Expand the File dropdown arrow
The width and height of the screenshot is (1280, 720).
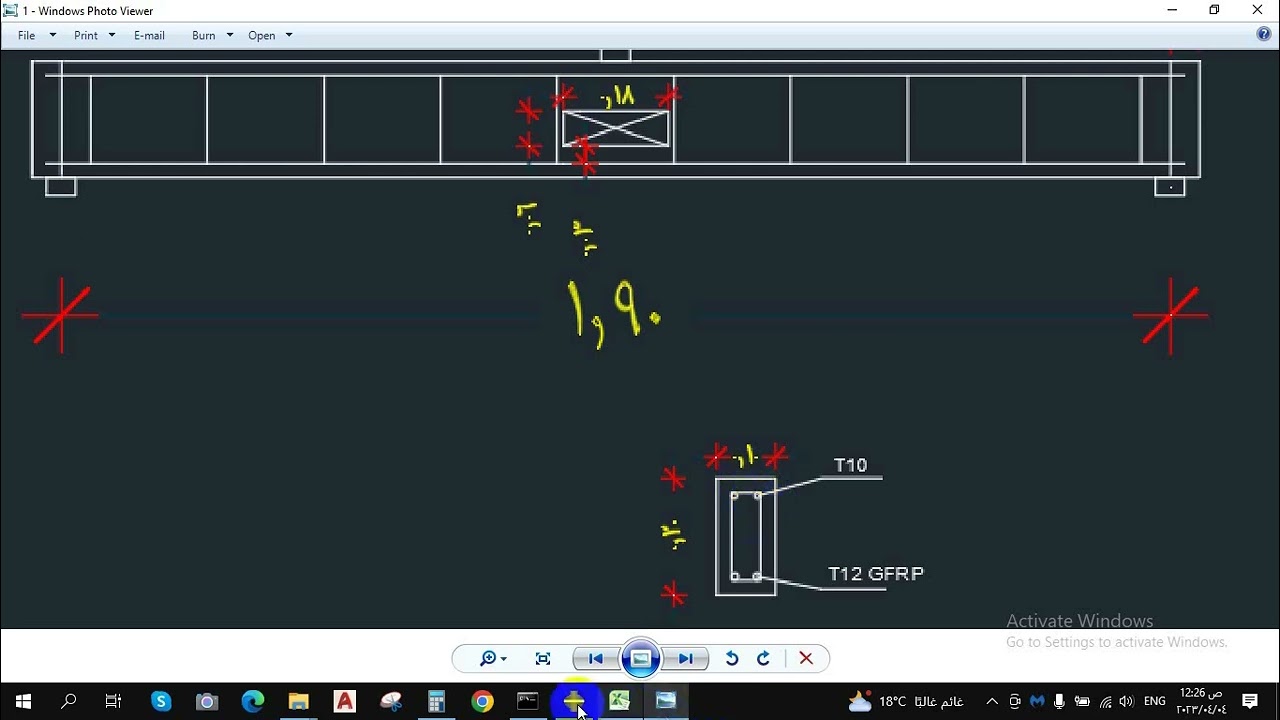pyautogui.click(x=53, y=35)
